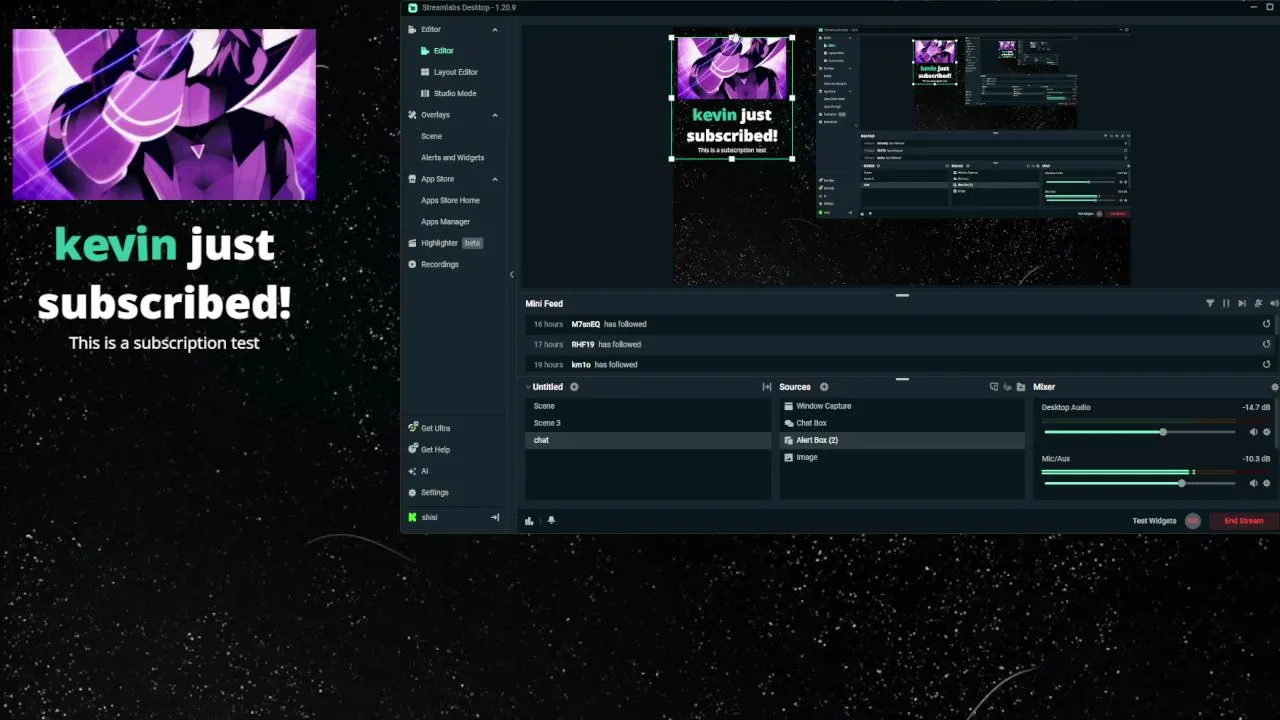The width and height of the screenshot is (1280, 720).
Task: Collapse the Overlays section chevron
Action: 494,115
